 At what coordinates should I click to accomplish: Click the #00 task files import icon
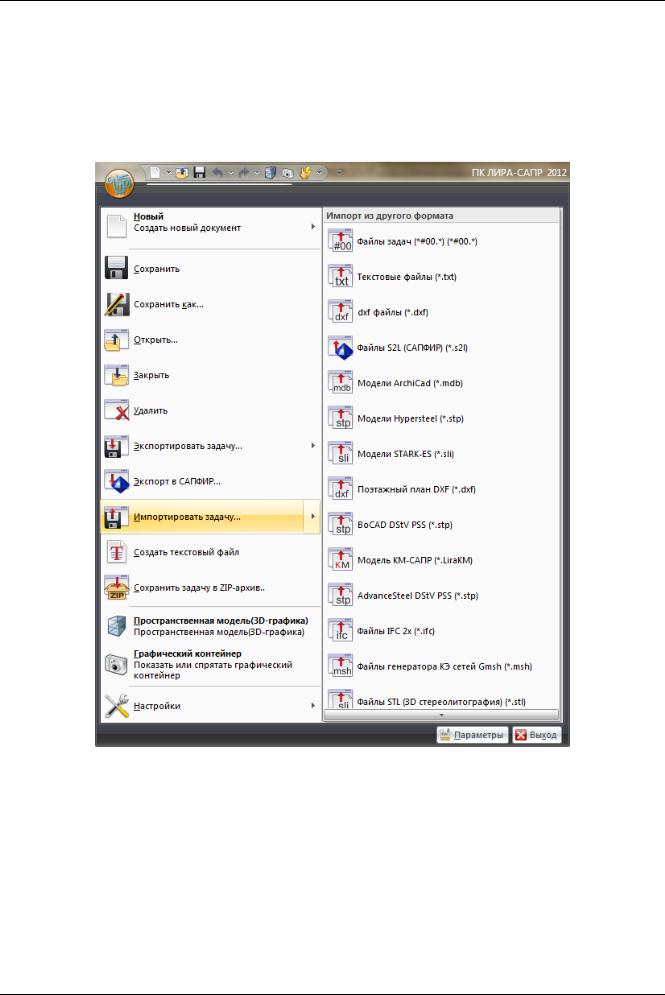point(341,241)
